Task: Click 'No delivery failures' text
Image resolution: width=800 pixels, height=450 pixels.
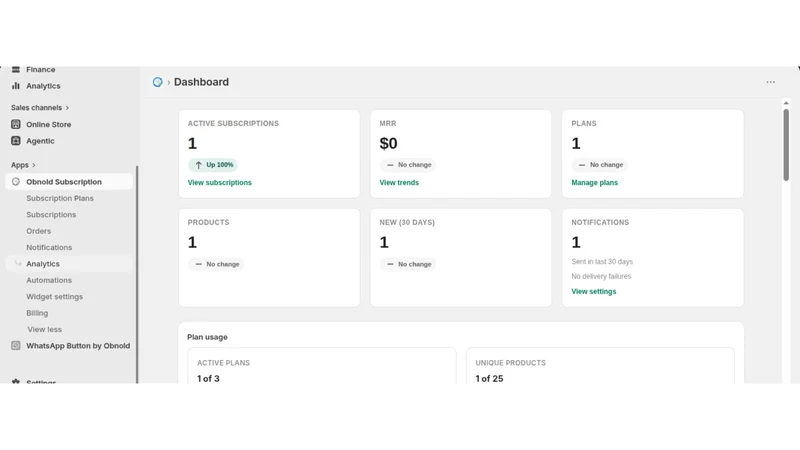Action: pos(601,277)
